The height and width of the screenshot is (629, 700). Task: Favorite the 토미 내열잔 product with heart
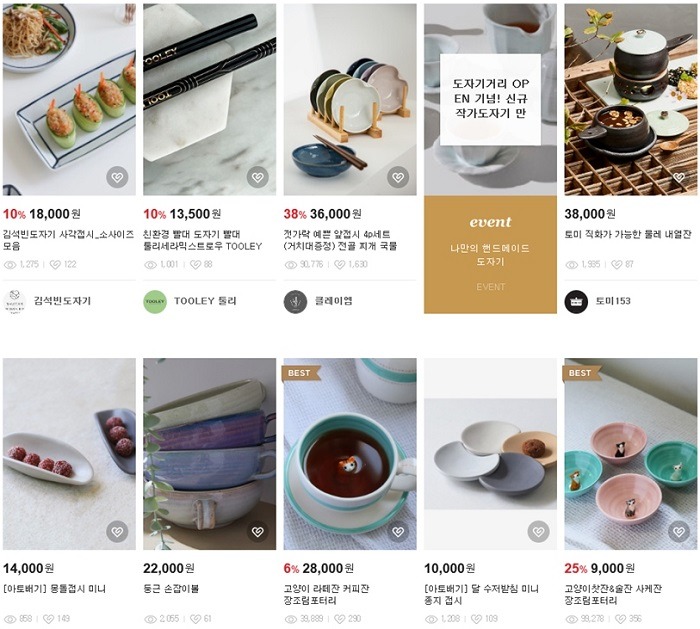[678, 178]
